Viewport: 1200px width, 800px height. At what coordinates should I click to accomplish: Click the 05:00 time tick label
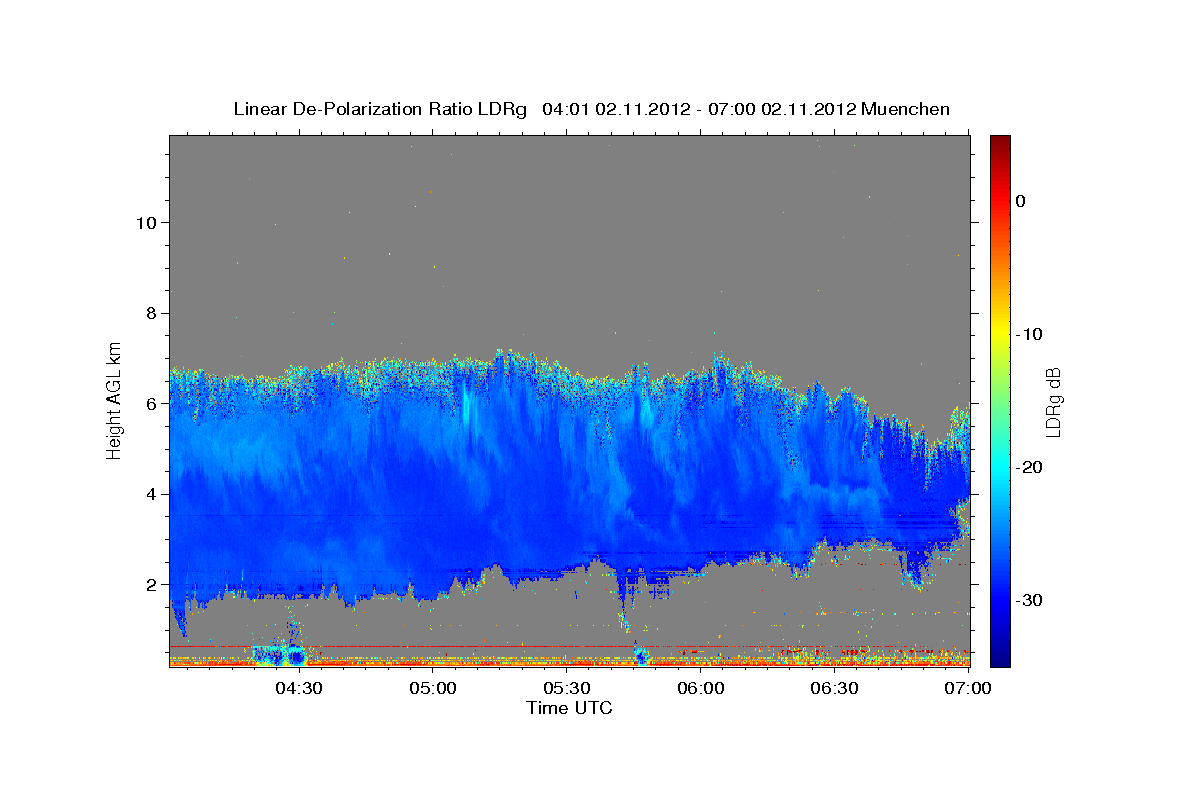coord(432,688)
